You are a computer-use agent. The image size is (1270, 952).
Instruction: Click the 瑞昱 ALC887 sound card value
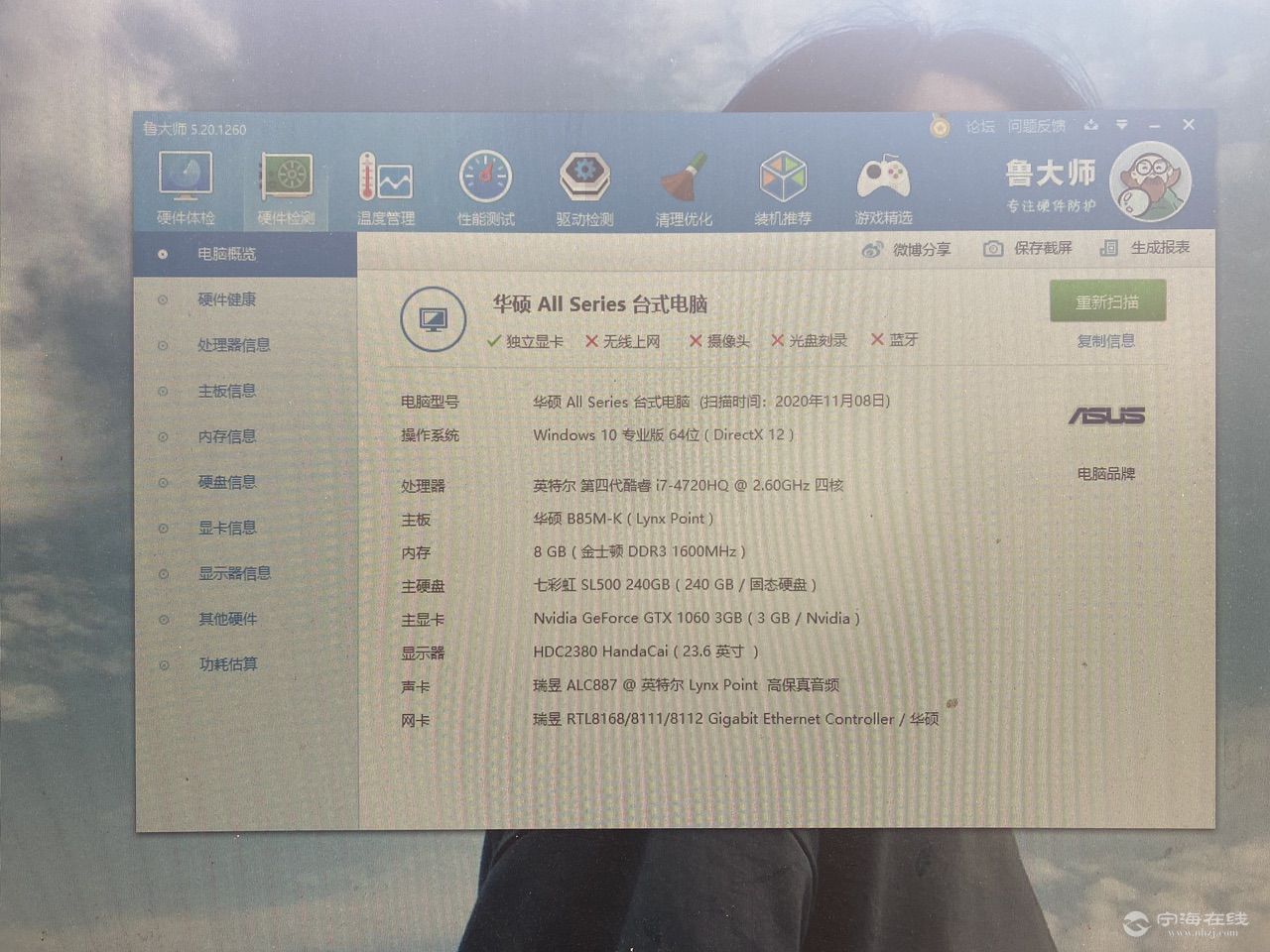687,685
